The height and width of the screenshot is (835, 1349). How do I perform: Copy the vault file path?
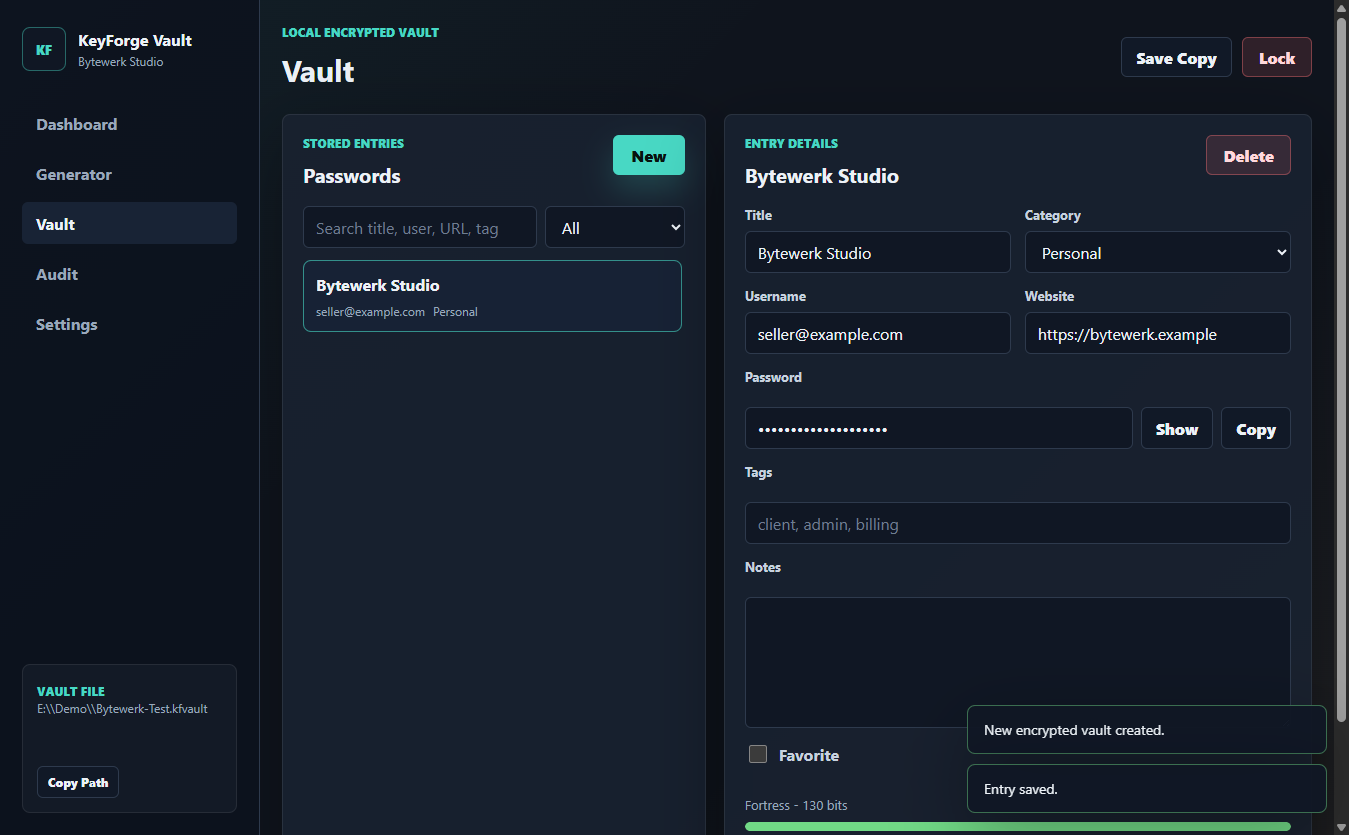coord(78,782)
